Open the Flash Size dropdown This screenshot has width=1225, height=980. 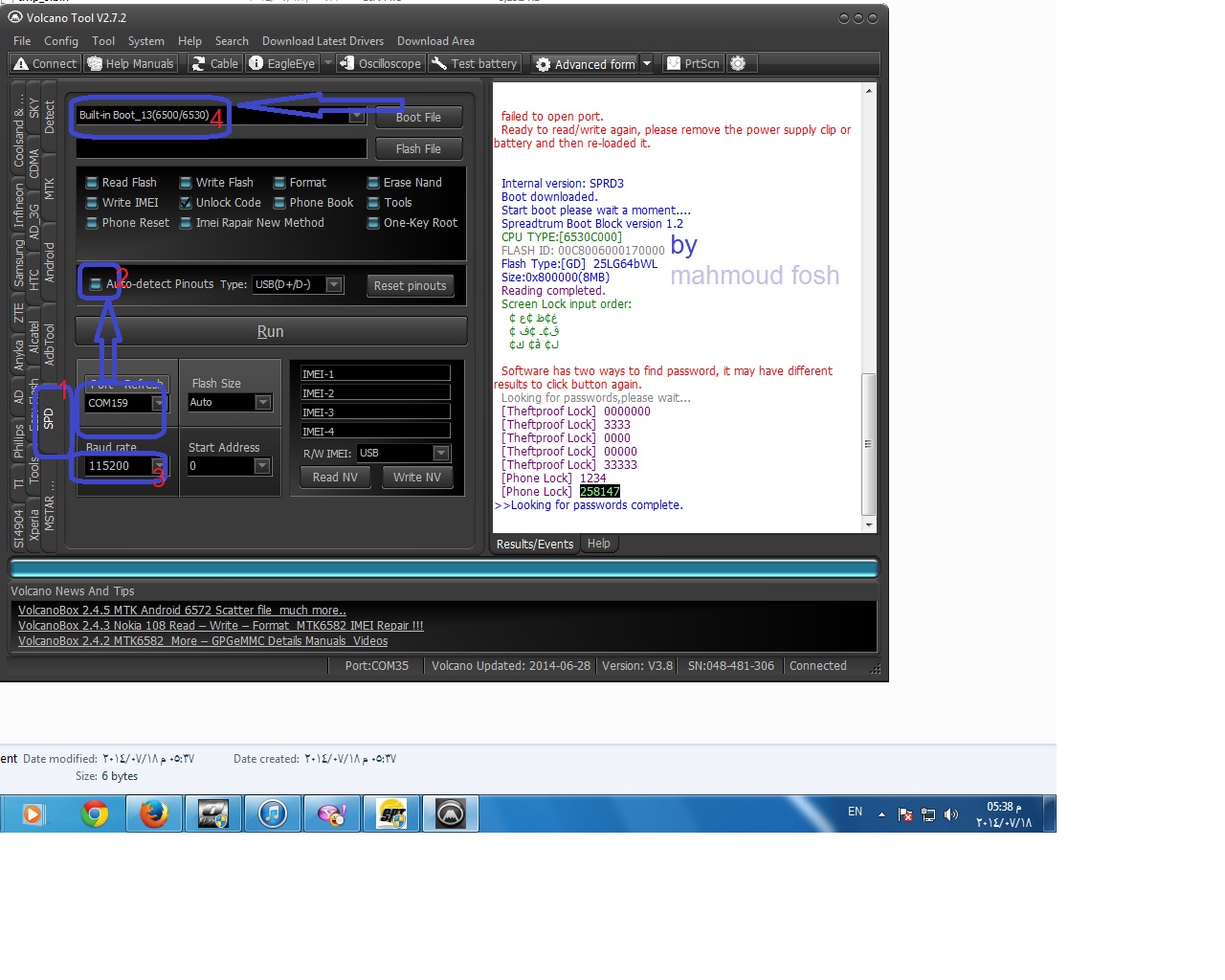pyautogui.click(x=263, y=403)
